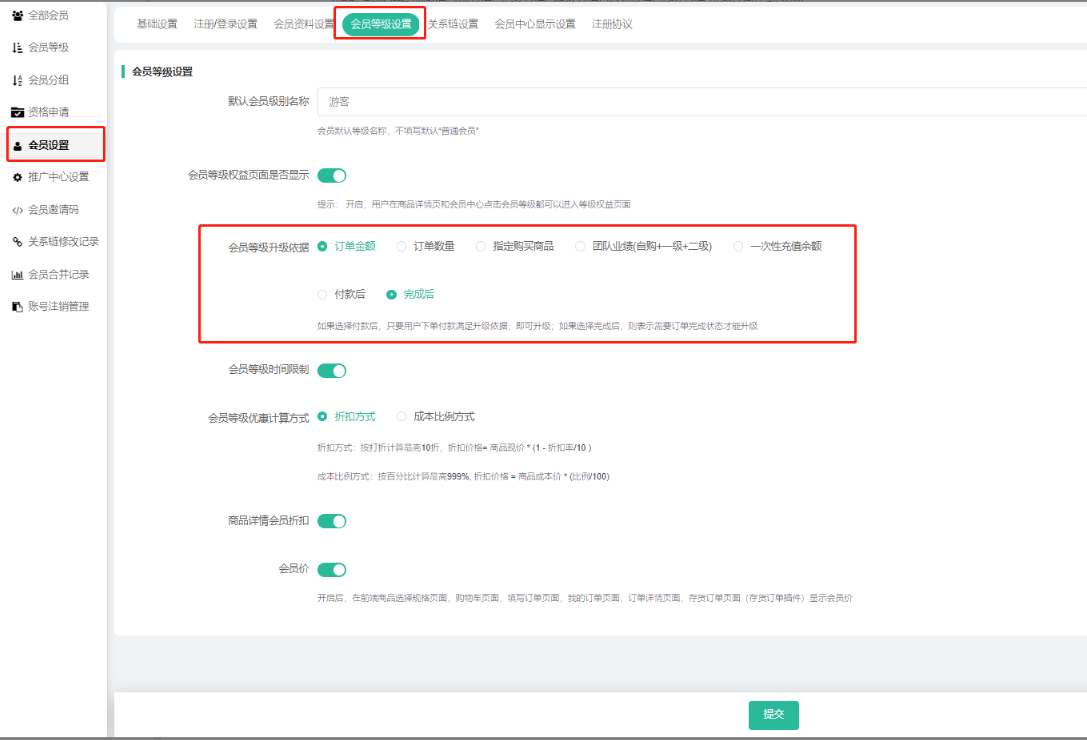Open 会员邀请码 code icon
1087x740 pixels.
[17, 210]
